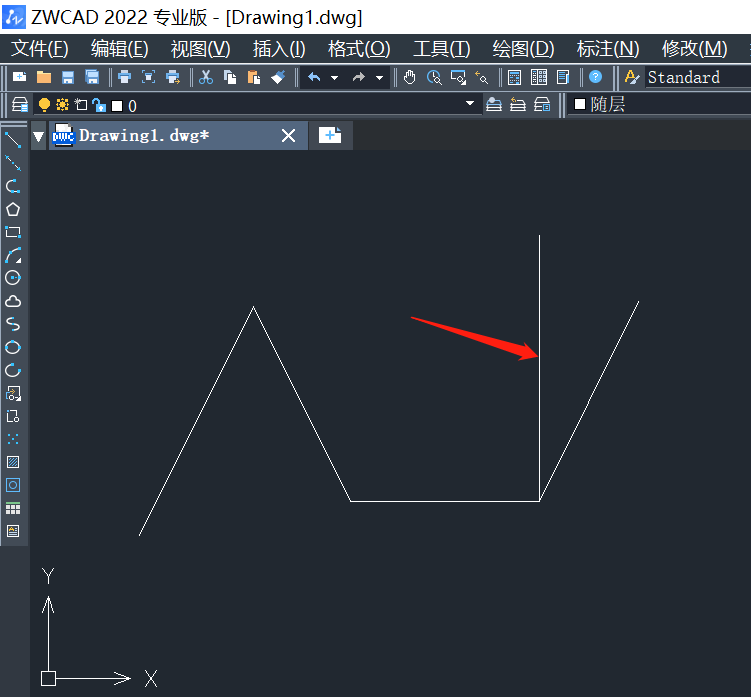
Task: Select the Polygon tool
Action: click(x=13, y=209)
